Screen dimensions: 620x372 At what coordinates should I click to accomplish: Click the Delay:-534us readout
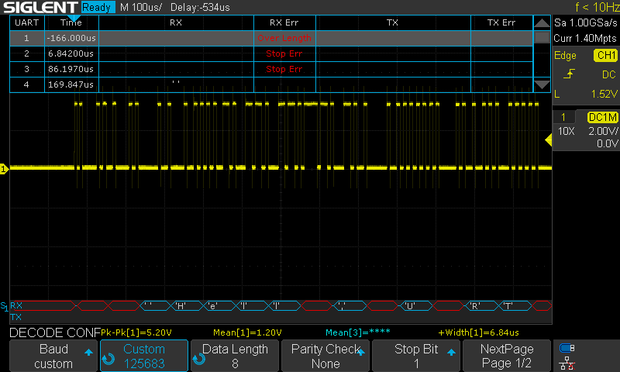point(200,8)
